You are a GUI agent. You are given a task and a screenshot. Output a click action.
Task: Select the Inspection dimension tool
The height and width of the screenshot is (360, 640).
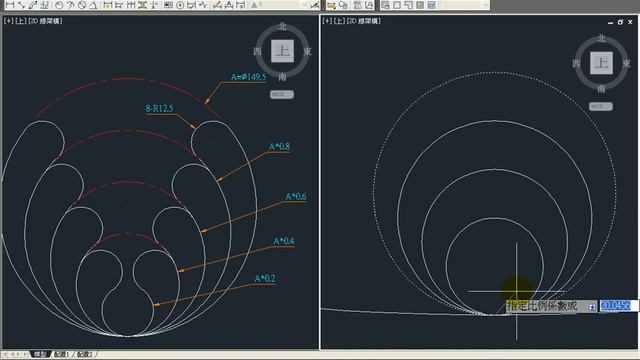tap(191, 5)
